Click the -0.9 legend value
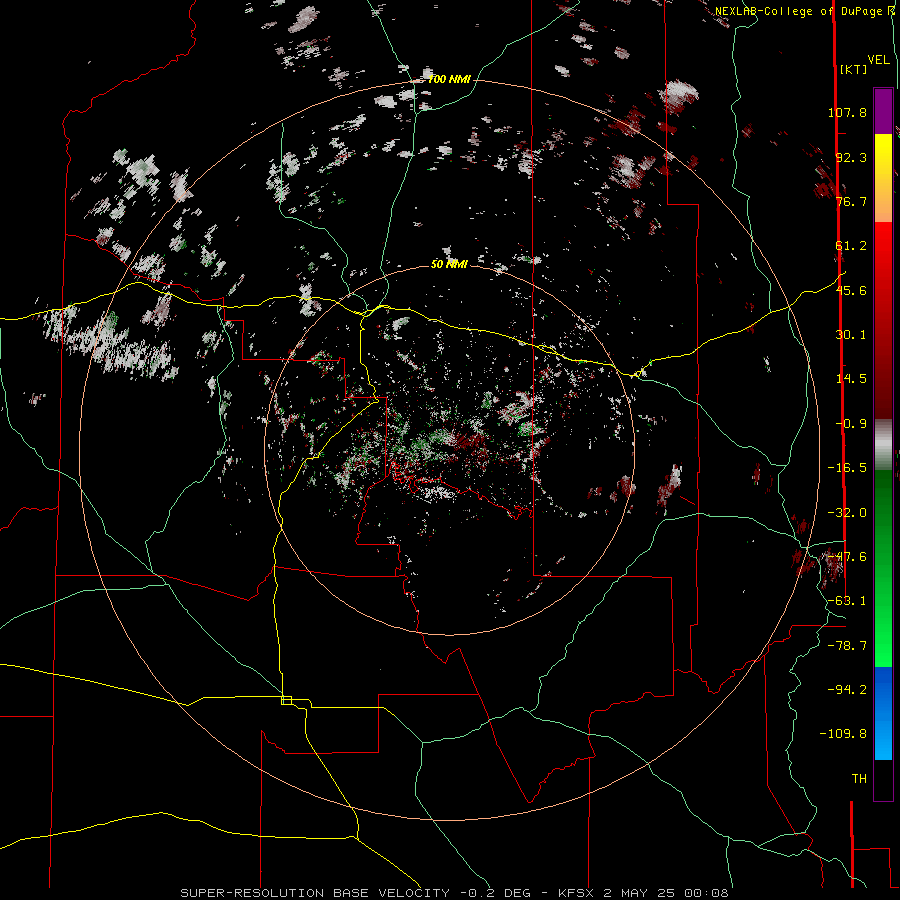The image size is (900, 900). pos(851,424)
